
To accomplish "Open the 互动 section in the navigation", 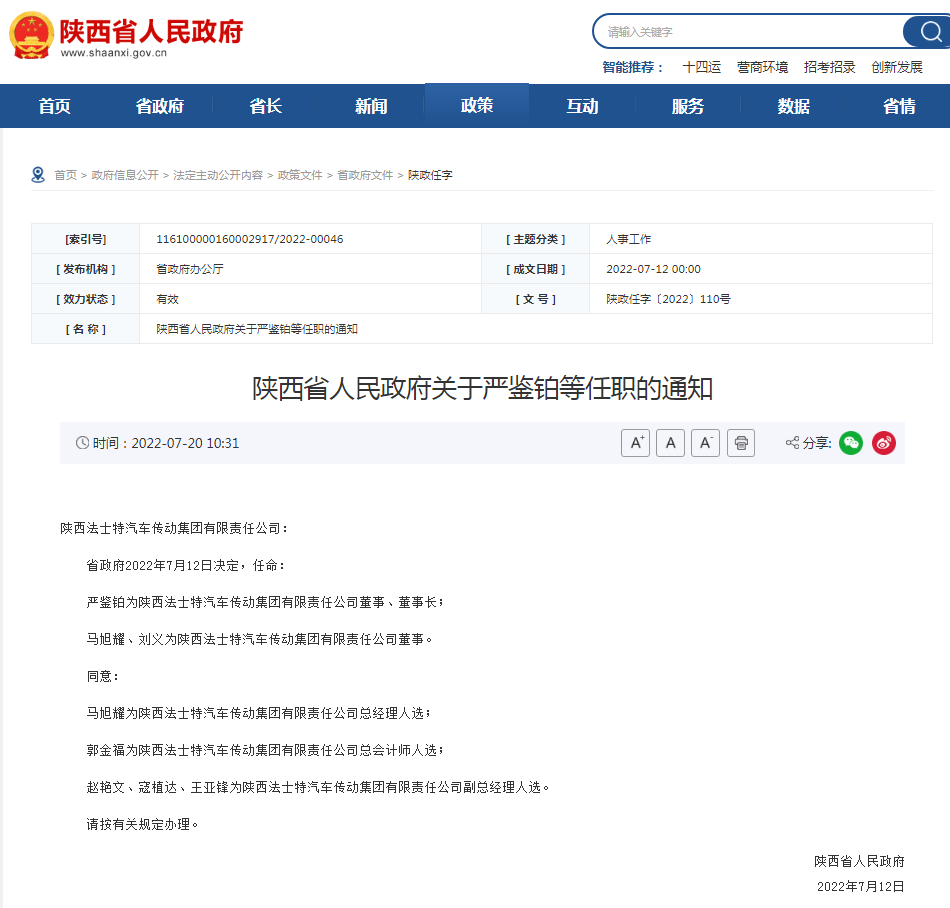I will [582, 105].
